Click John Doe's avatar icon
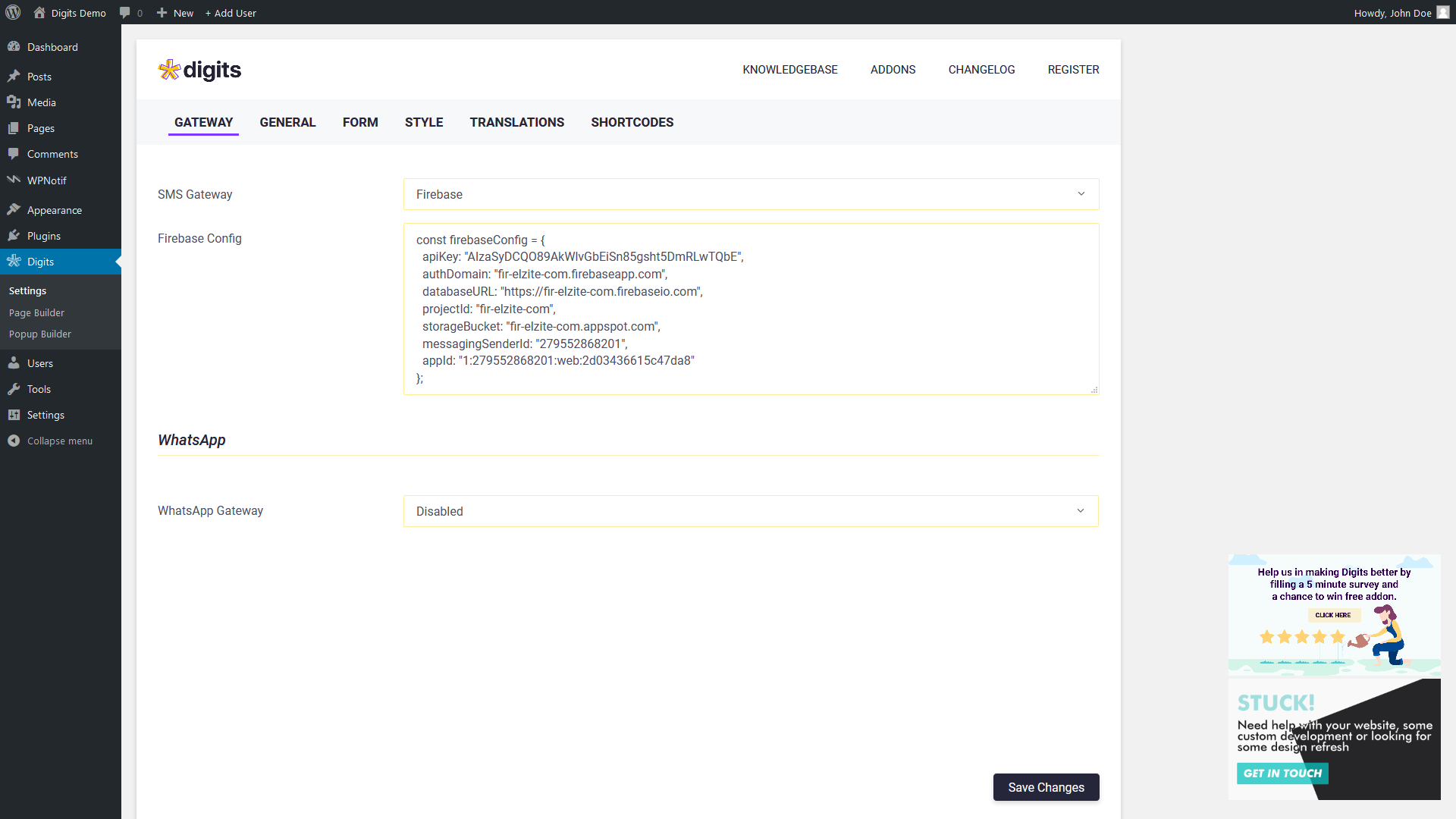 (1442, 13)
